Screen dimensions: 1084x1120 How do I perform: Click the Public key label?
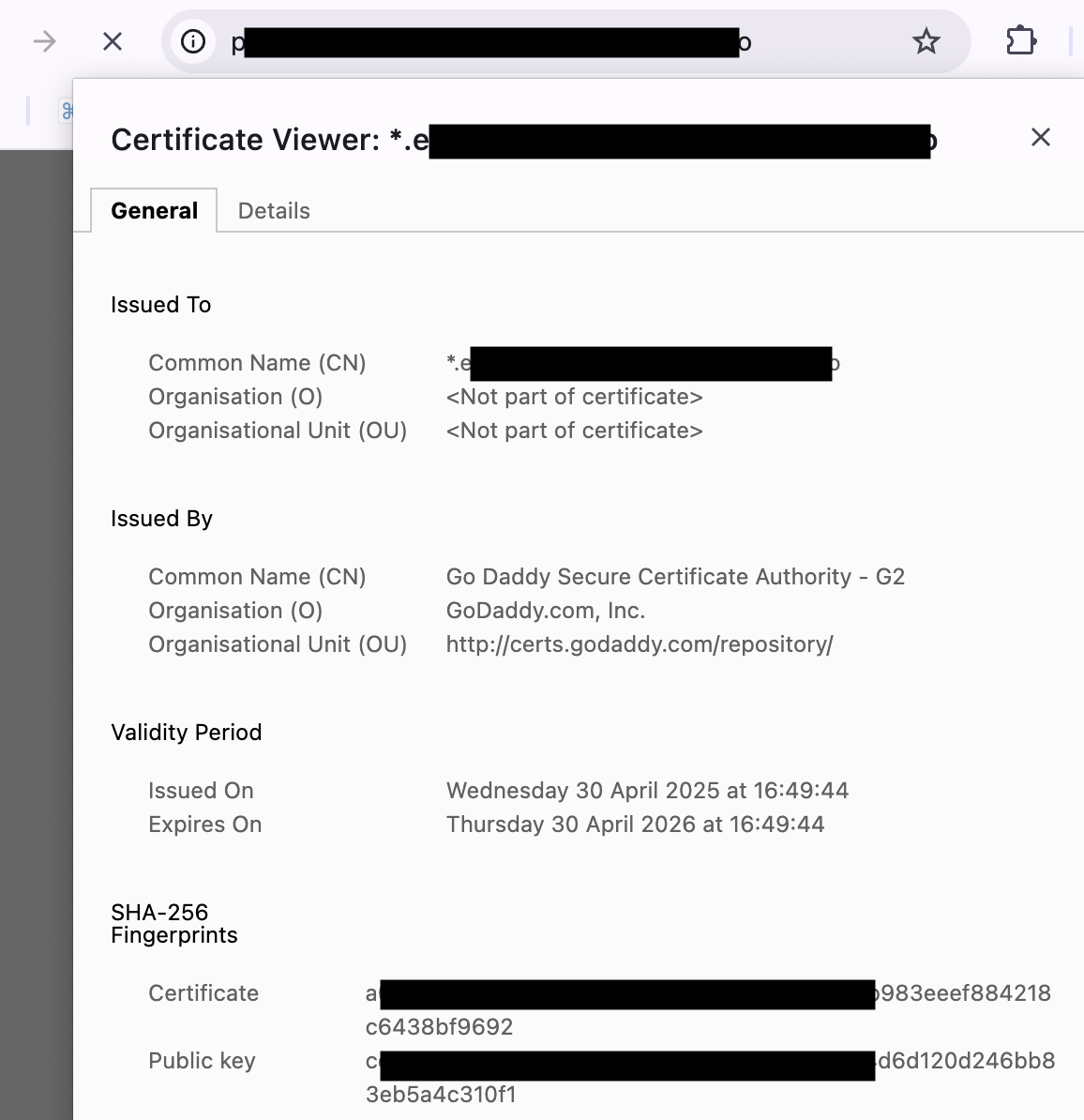click(203, 1061)
